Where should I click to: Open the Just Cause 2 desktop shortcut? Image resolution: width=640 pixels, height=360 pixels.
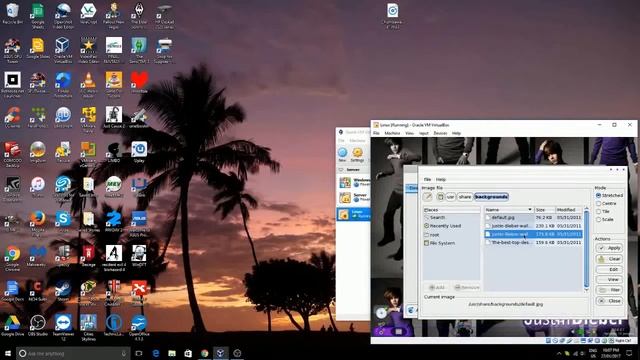point(114,118)
